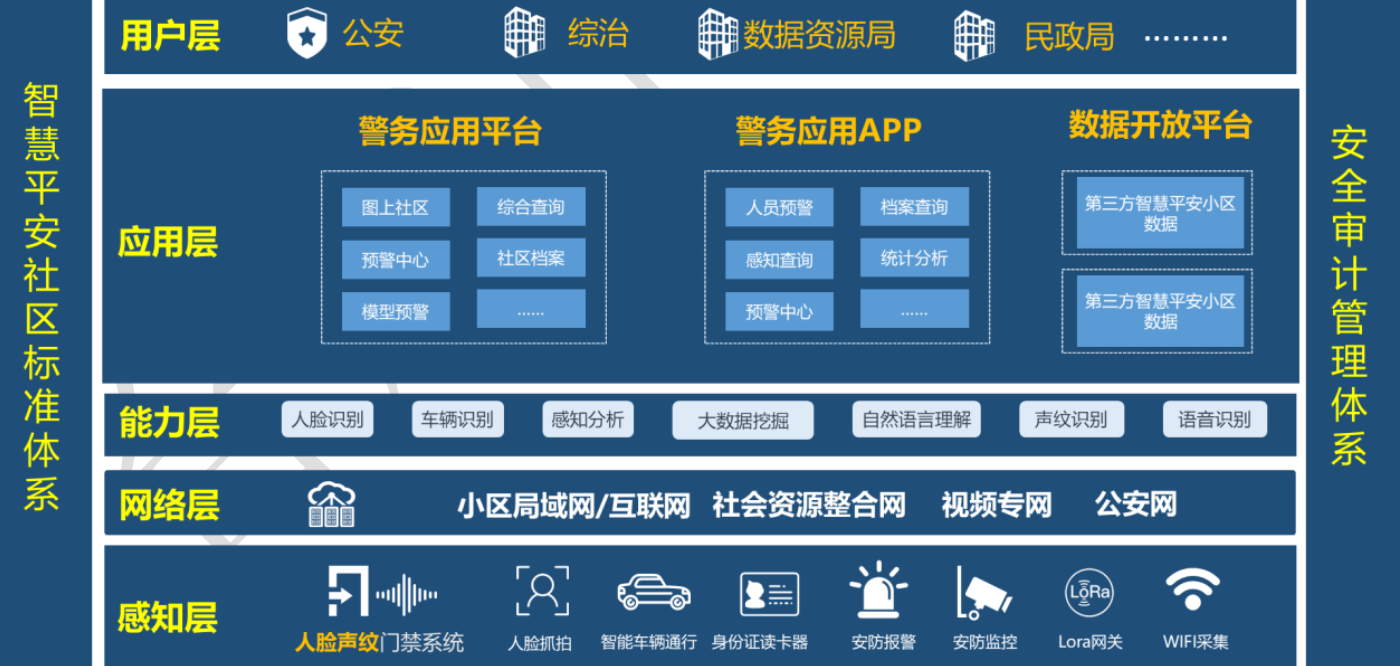
Task: Click the 用户层 label
Action: pyautogui.click(x=170, y=35)
